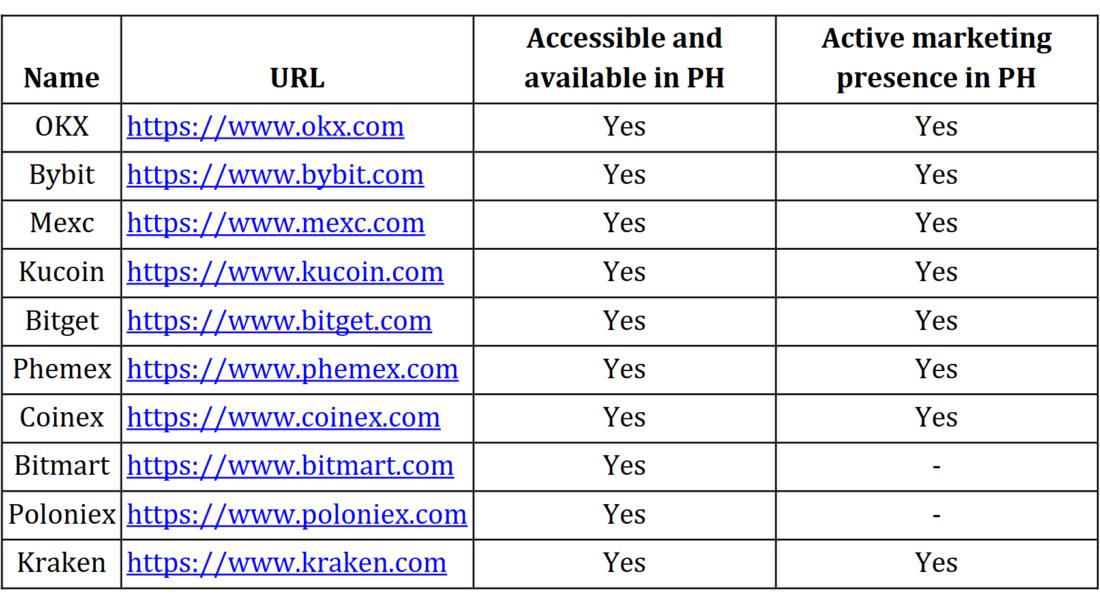
Task: Click the Phemex name cell
Action: [x=62, y=369]
